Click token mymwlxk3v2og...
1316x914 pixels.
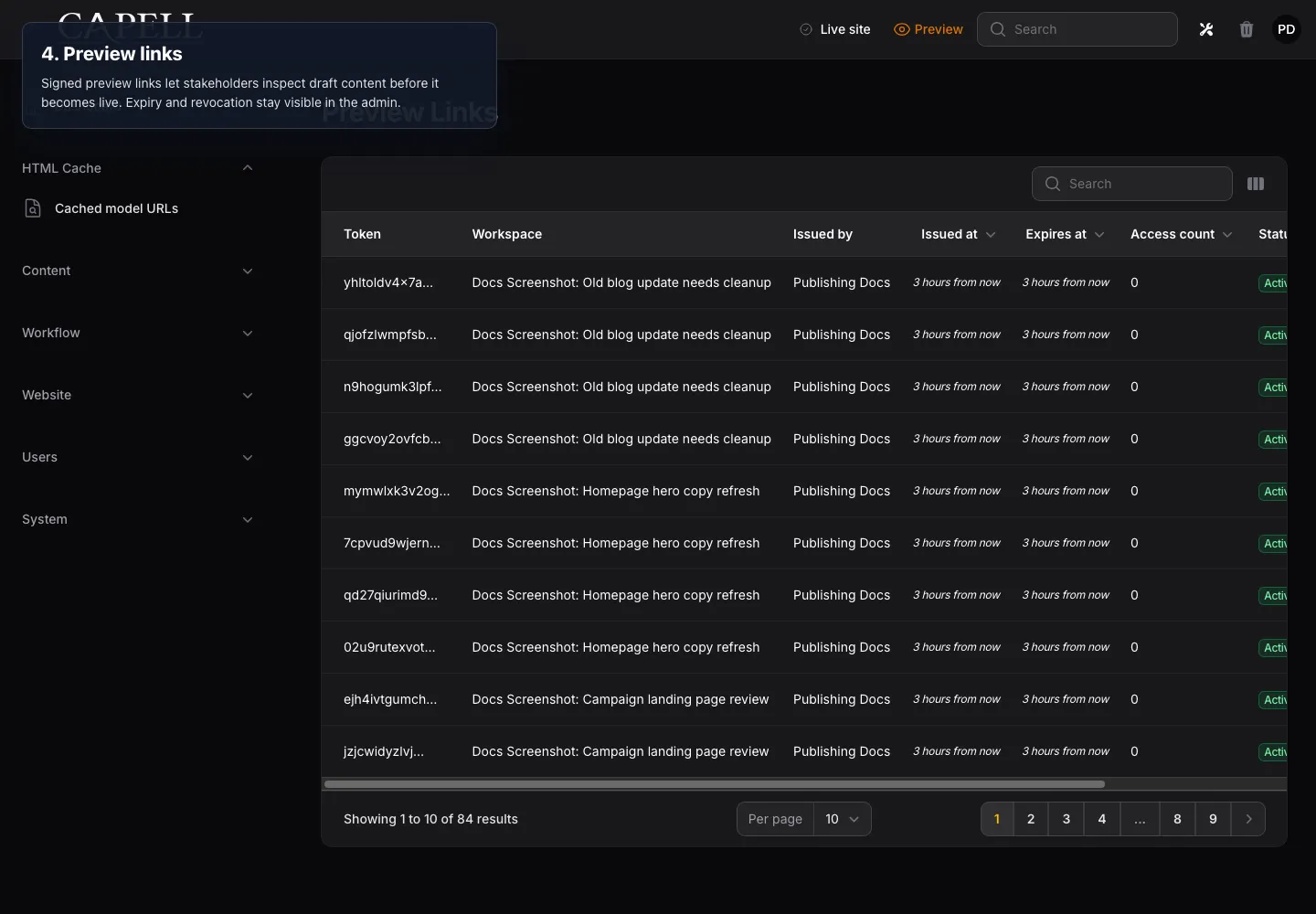(397, 491)
